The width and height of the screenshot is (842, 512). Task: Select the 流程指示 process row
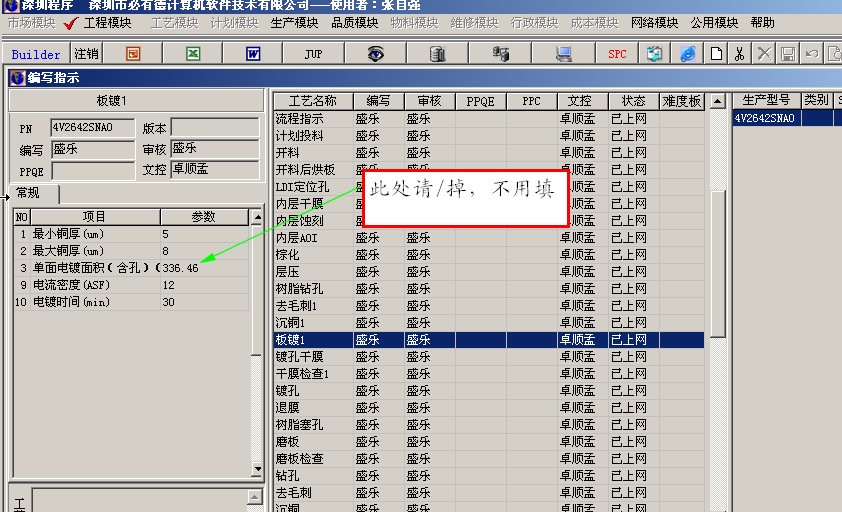[489, 119]
